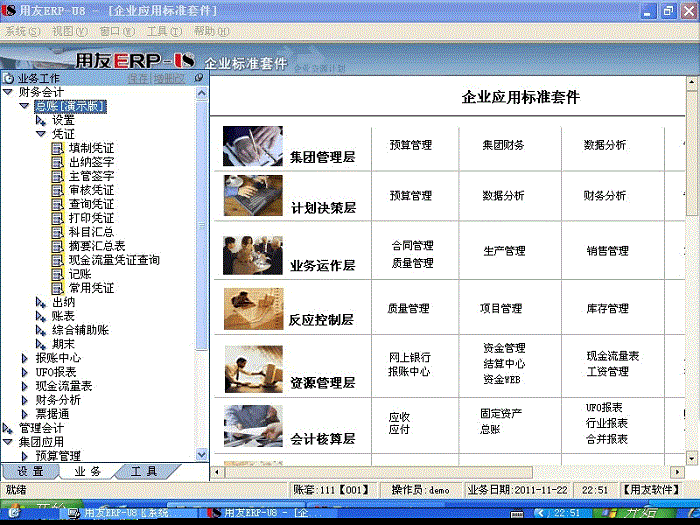This screenshot has width=700, height=525.
Task: Open the 工资管理 module link
Action: (x=608, y=371)
